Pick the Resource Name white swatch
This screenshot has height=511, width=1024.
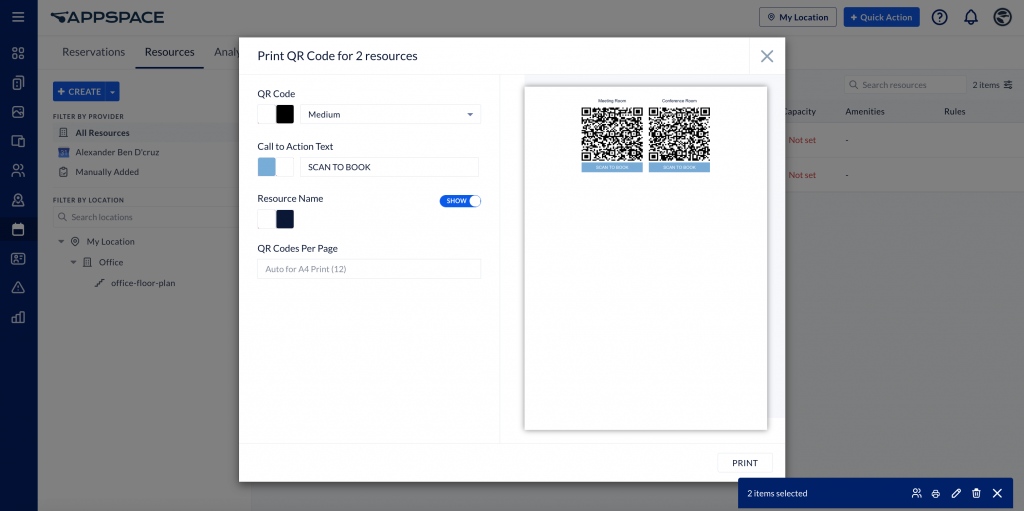266,219
